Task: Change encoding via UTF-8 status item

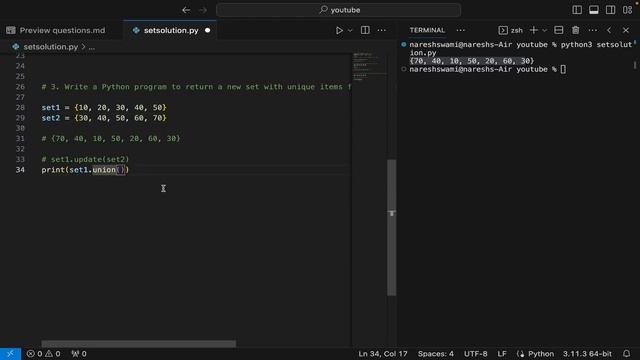Action: click(476, 354)
